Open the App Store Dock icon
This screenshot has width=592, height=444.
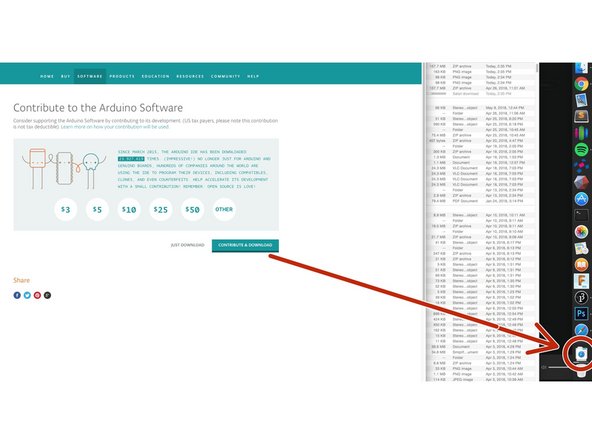tap(581, 199)
